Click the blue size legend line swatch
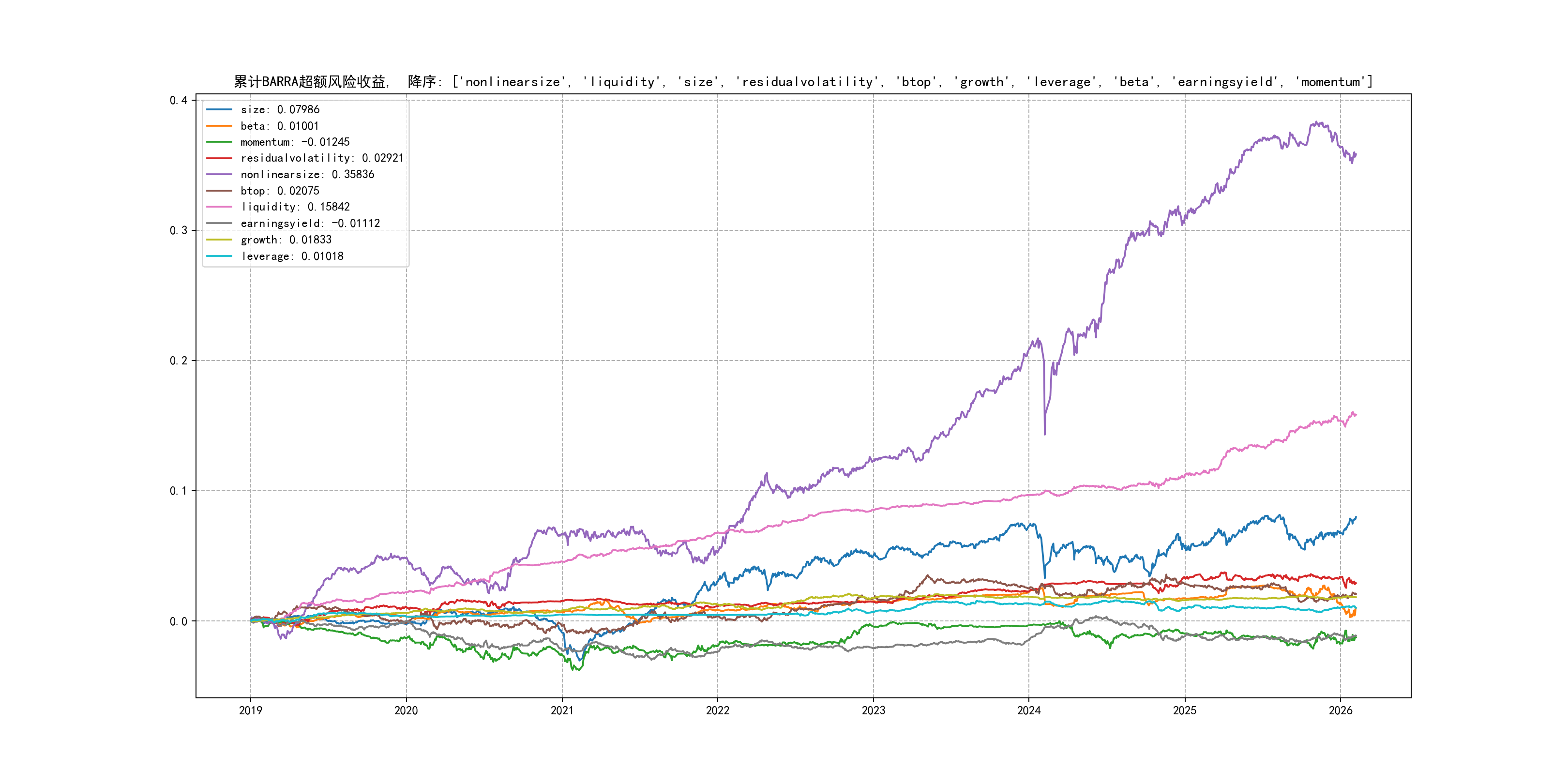The image size is (1568, 784). [219, 109]
